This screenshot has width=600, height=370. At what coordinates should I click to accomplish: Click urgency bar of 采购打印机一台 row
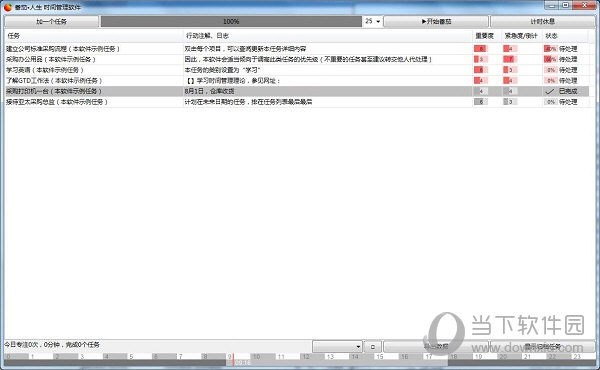(x=510, y=91)
